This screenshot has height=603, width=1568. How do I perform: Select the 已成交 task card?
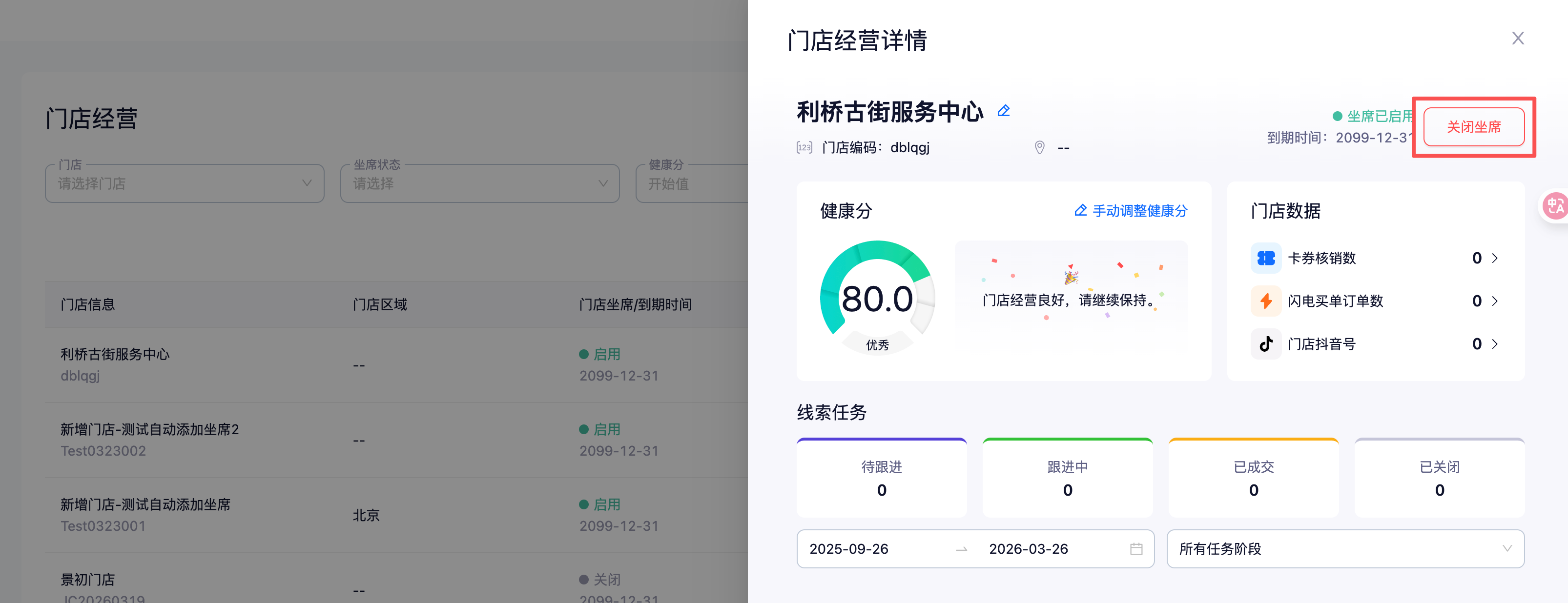pos(1253,478)
